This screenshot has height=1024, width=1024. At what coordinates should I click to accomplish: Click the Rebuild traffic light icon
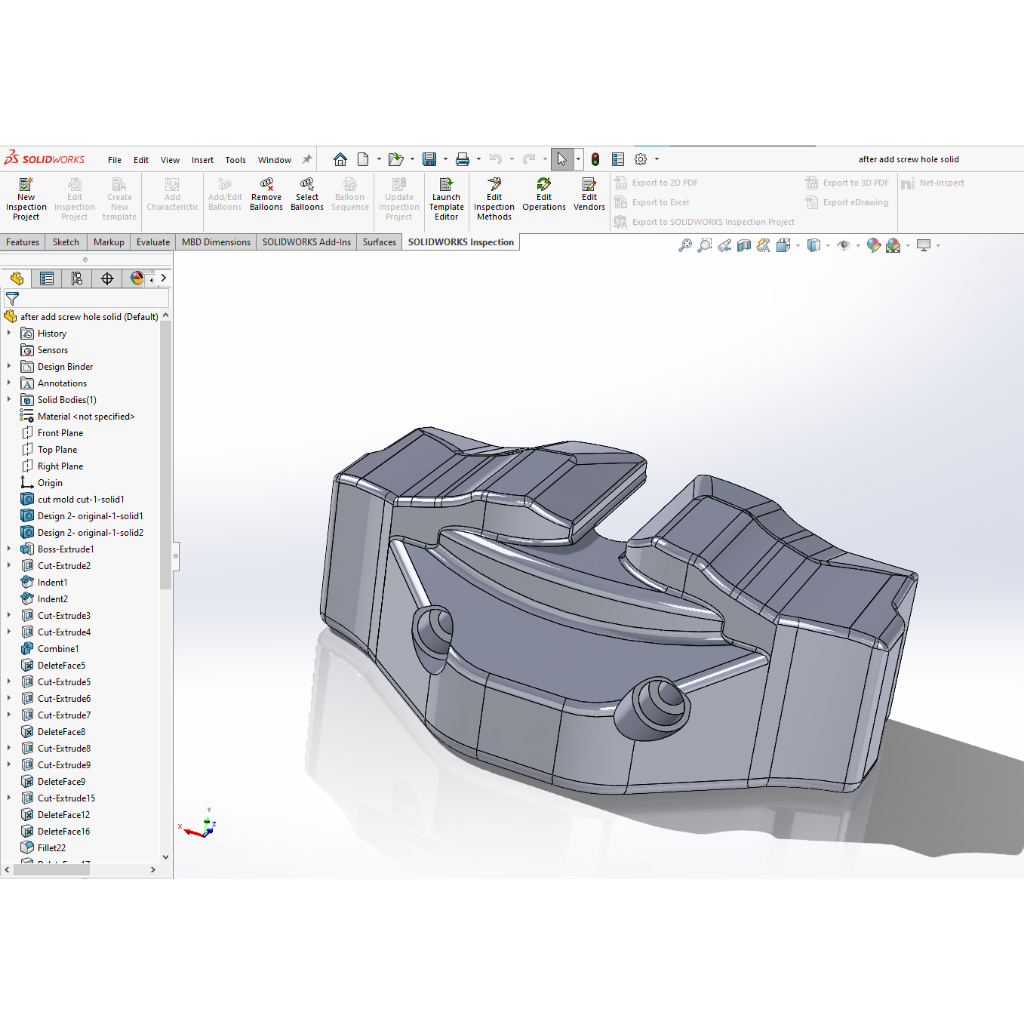(x=595, y=159)
